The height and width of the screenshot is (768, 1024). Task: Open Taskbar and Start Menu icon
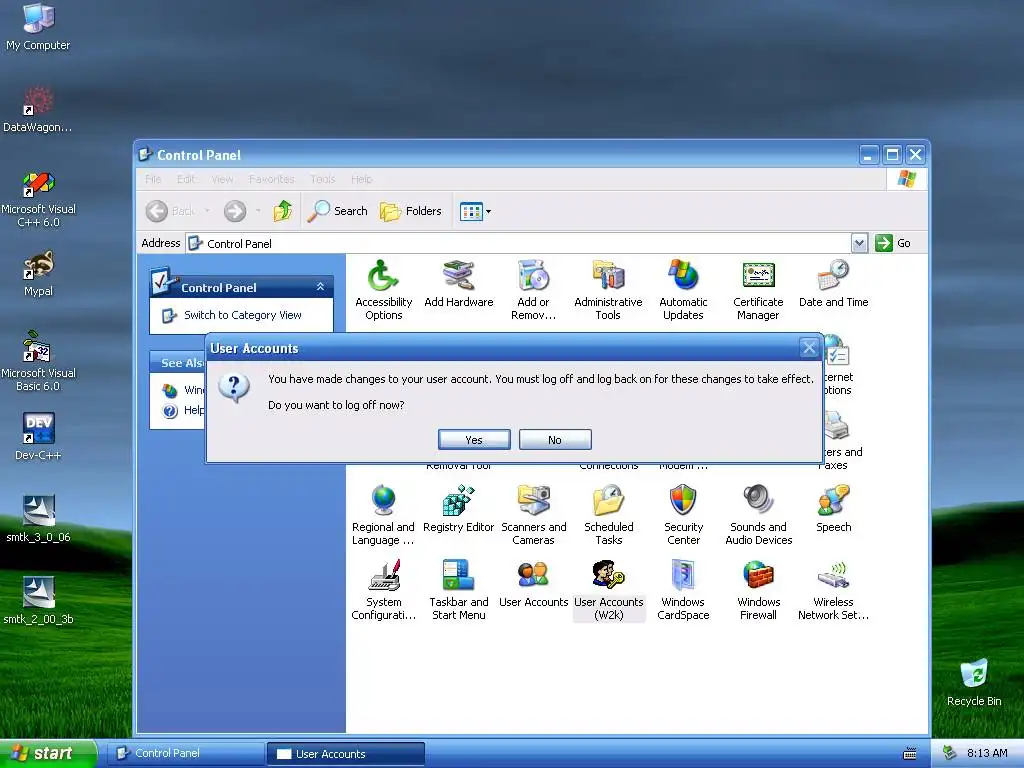458,590
